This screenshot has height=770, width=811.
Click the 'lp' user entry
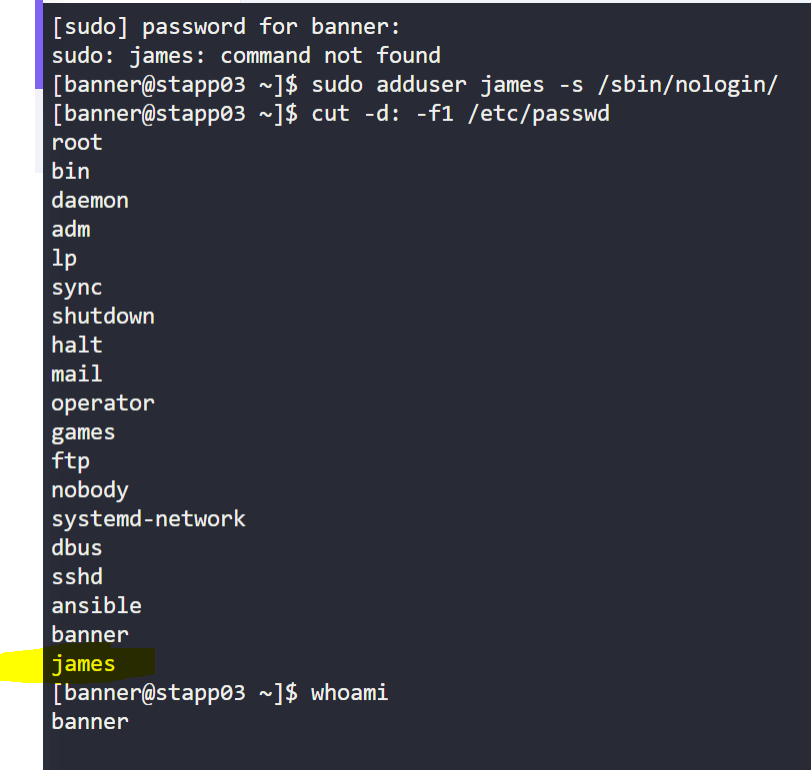(64, 258)
